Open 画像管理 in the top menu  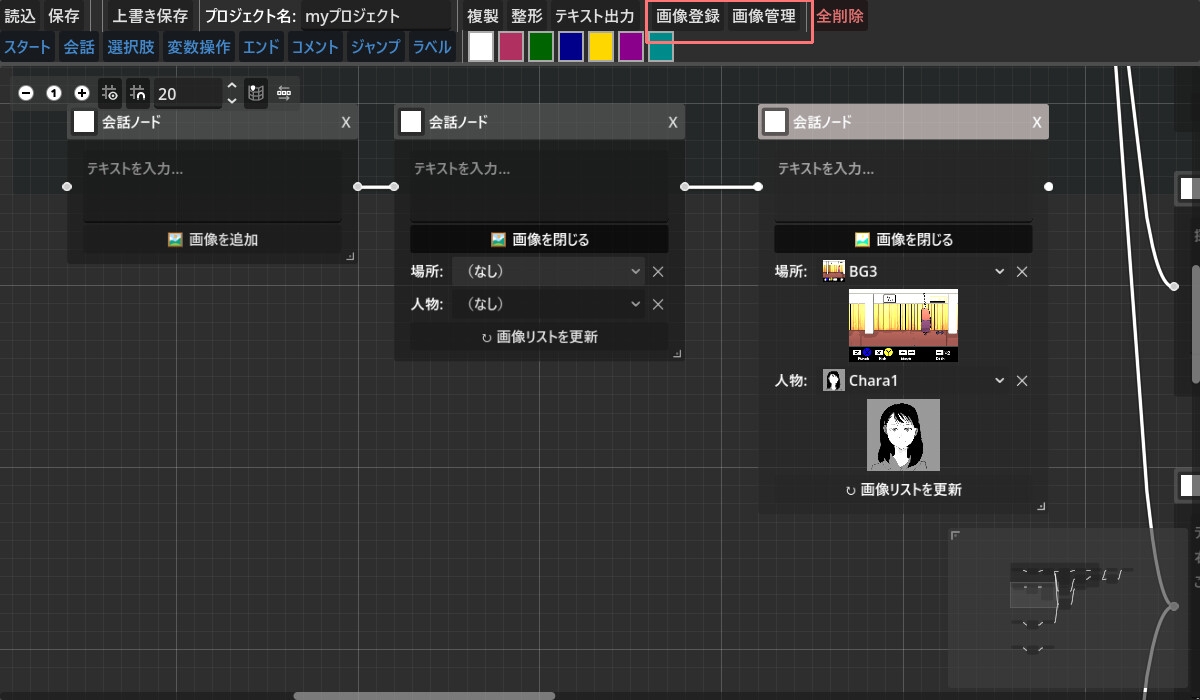coord(764,17)
